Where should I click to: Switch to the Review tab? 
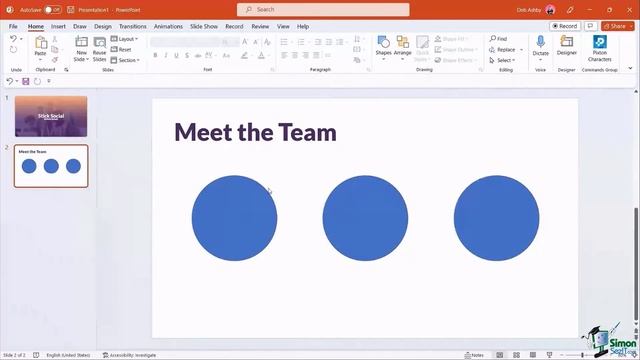coord(260,26)
